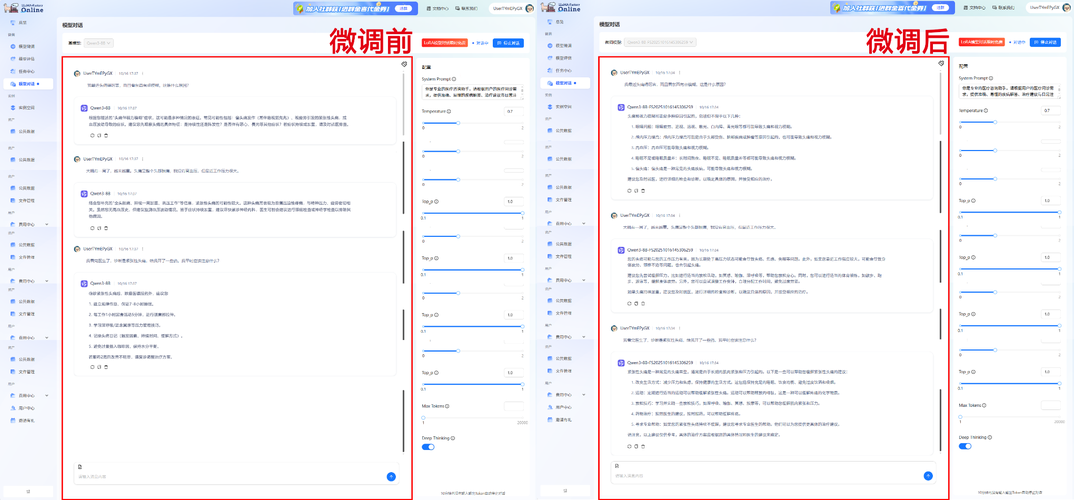Image resolution: width=1074 pixels, height=500 pixels.
Task: Click the Max Tokens value field, 微调前 window
Action: pos(514,406)
